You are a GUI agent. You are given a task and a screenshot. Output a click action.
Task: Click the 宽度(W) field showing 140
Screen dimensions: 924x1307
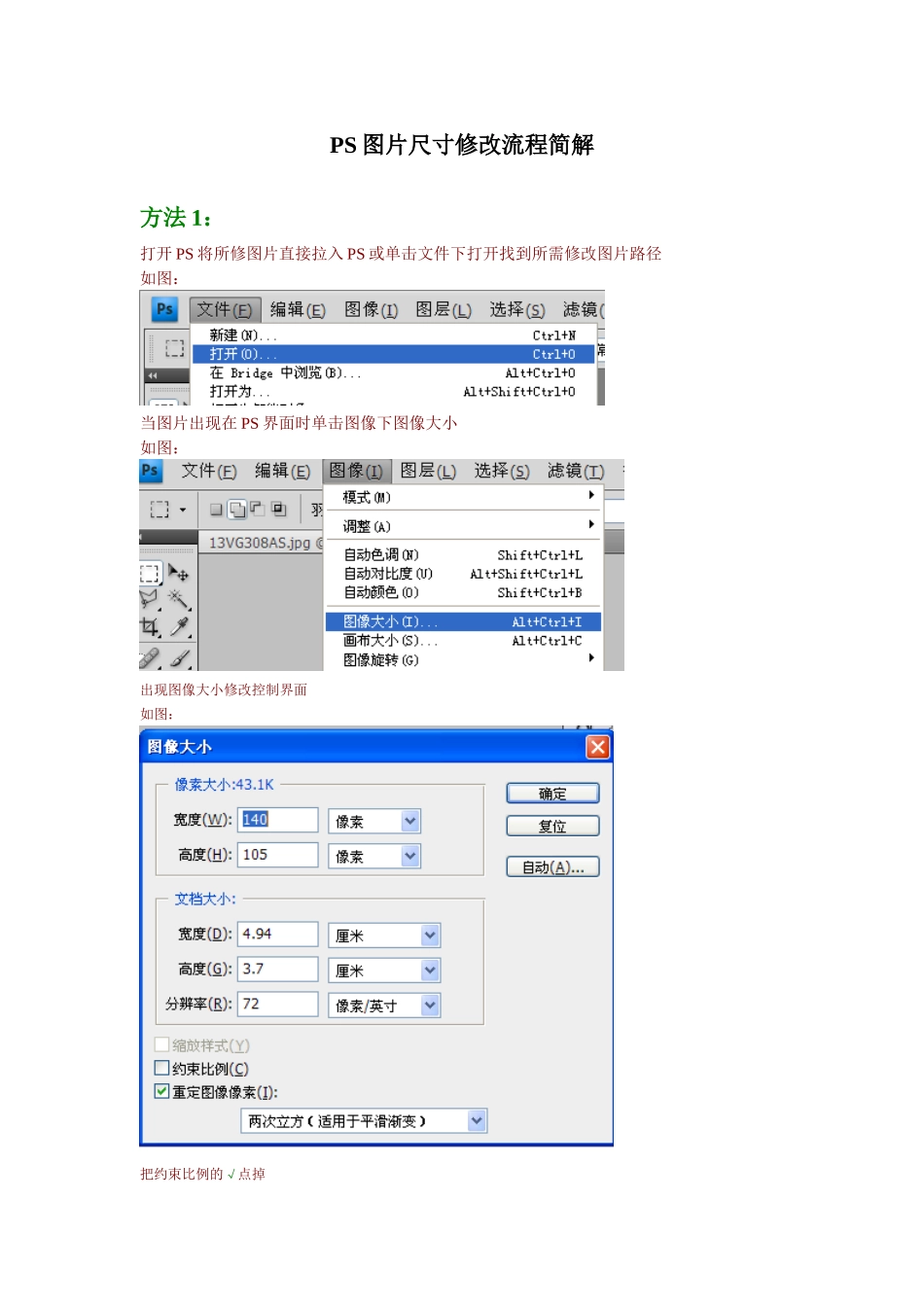(x=278, y=820)
